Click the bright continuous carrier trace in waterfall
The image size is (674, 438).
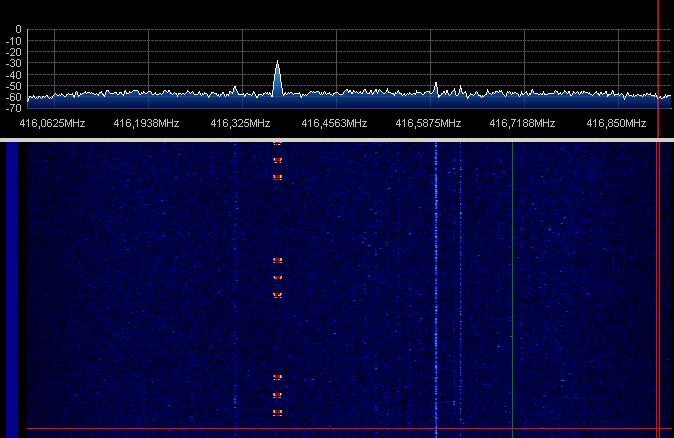pos(436,288)
